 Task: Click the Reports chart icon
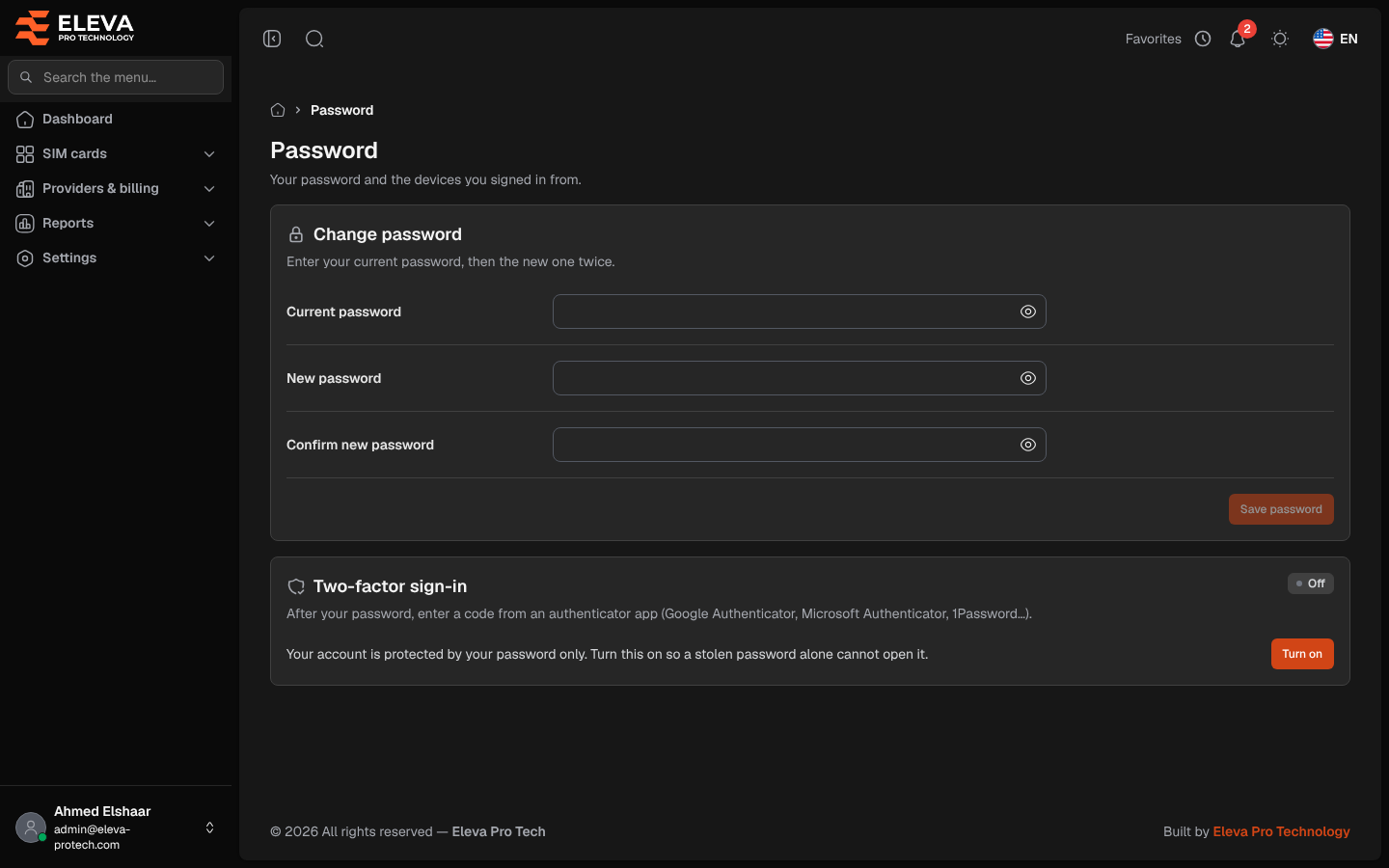[x=25, y=223]
